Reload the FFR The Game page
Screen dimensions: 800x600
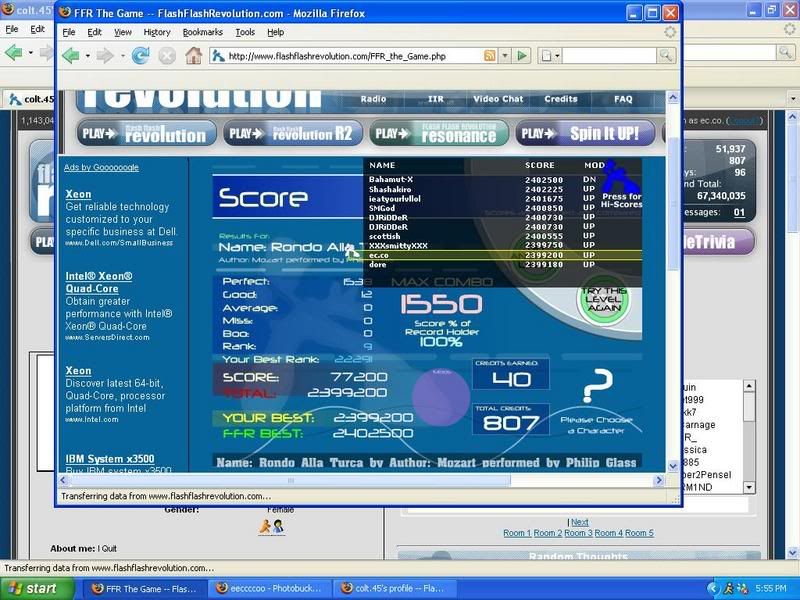pos(140,56)
